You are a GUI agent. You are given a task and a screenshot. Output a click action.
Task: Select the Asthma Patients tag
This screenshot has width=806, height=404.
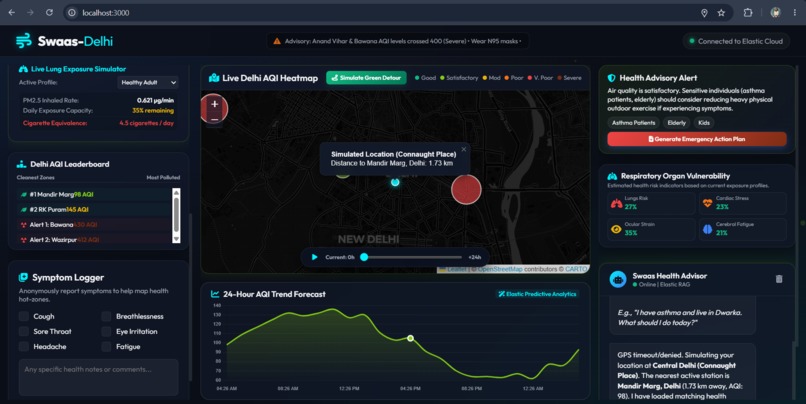633,123
